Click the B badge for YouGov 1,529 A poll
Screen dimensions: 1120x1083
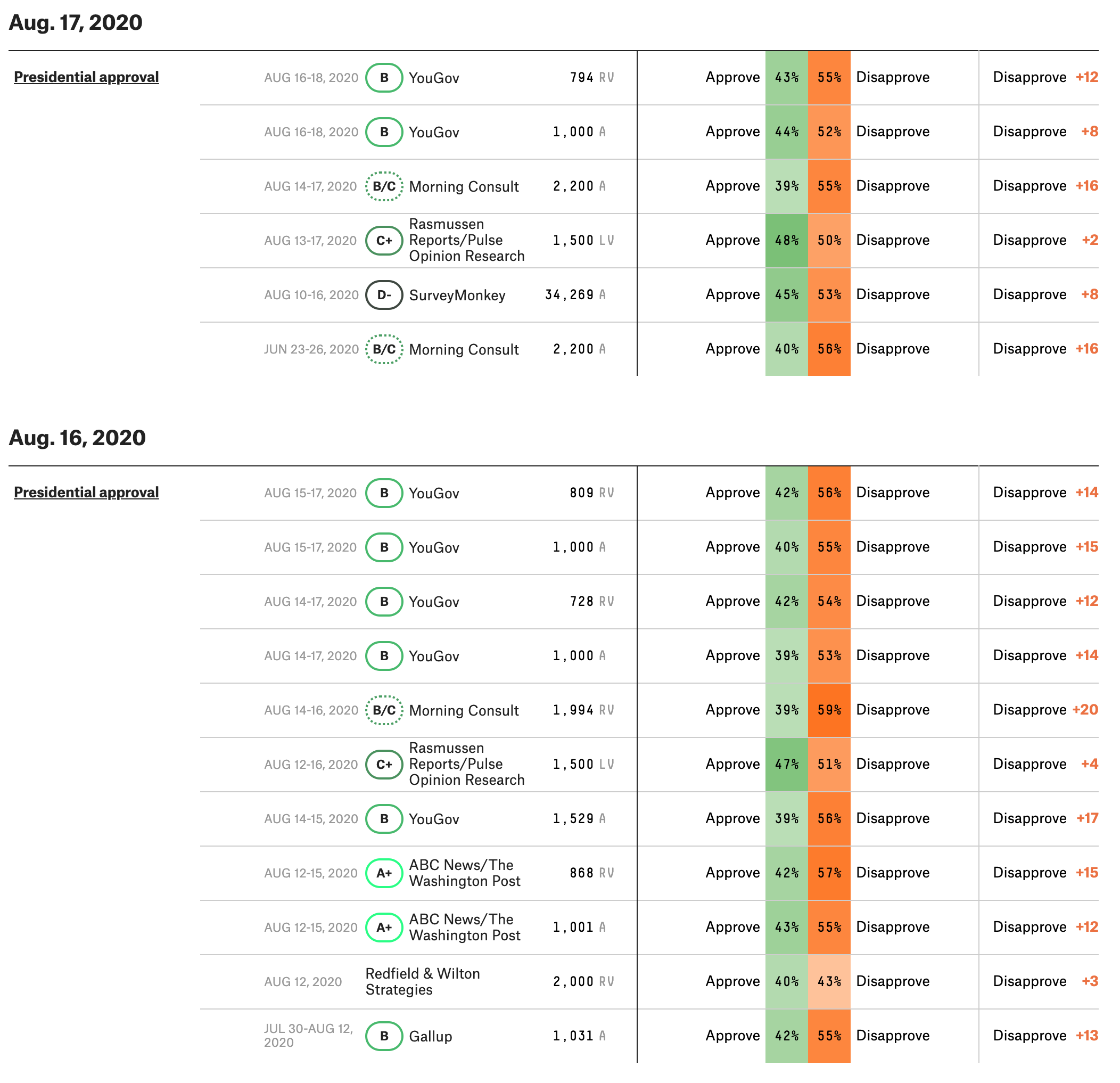pyautogui.click(x=384, y=818)
